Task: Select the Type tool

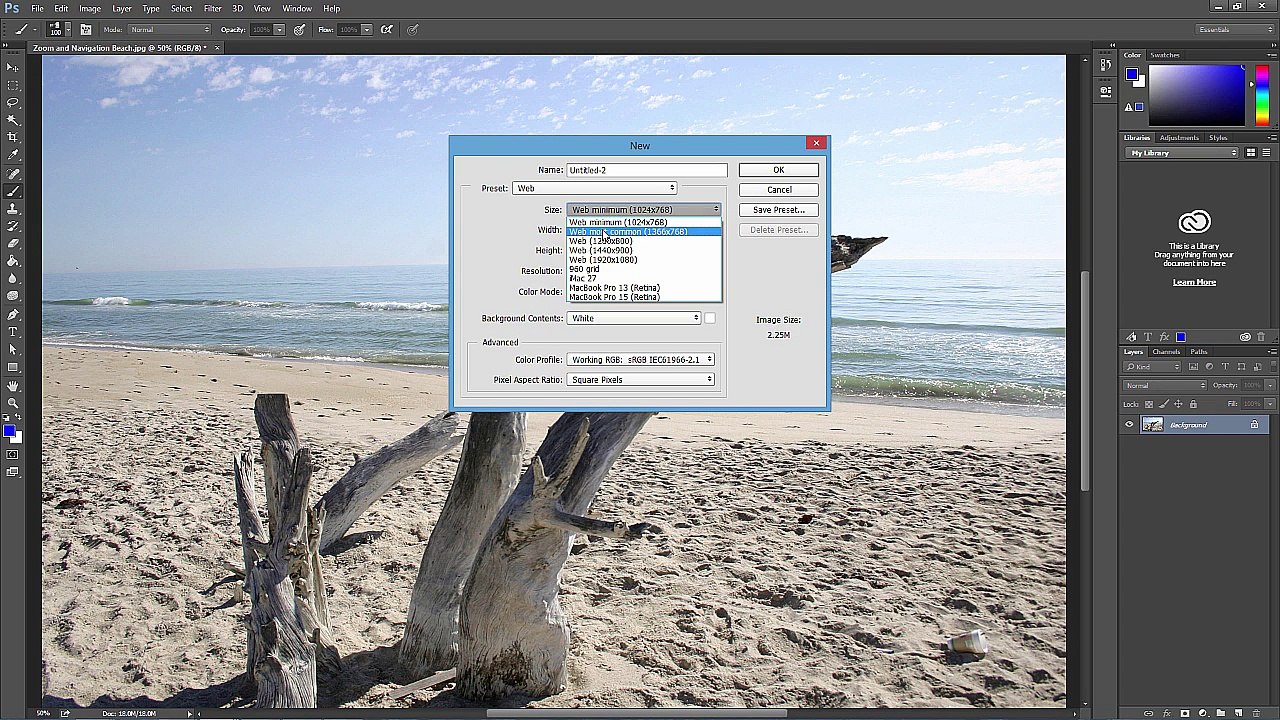Action: (x=12, y=331)
